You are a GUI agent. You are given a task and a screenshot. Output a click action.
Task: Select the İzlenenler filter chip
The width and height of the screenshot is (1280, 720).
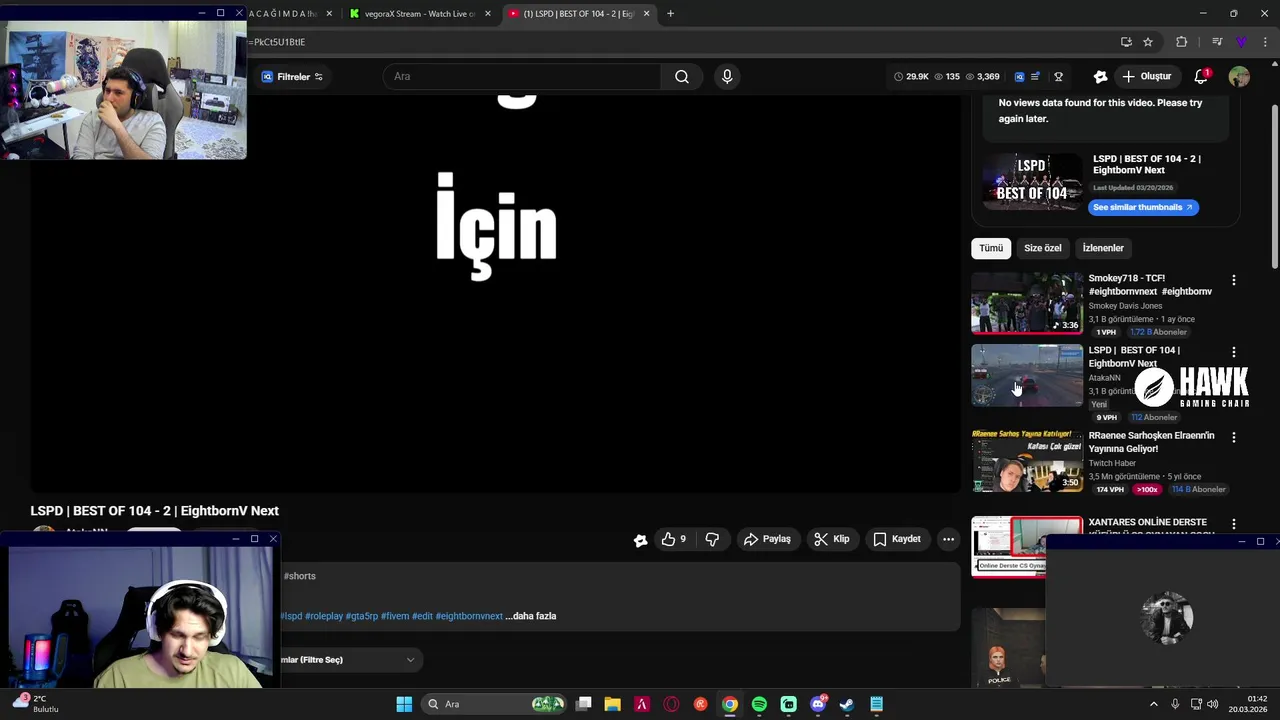[x=1103, y=248]
